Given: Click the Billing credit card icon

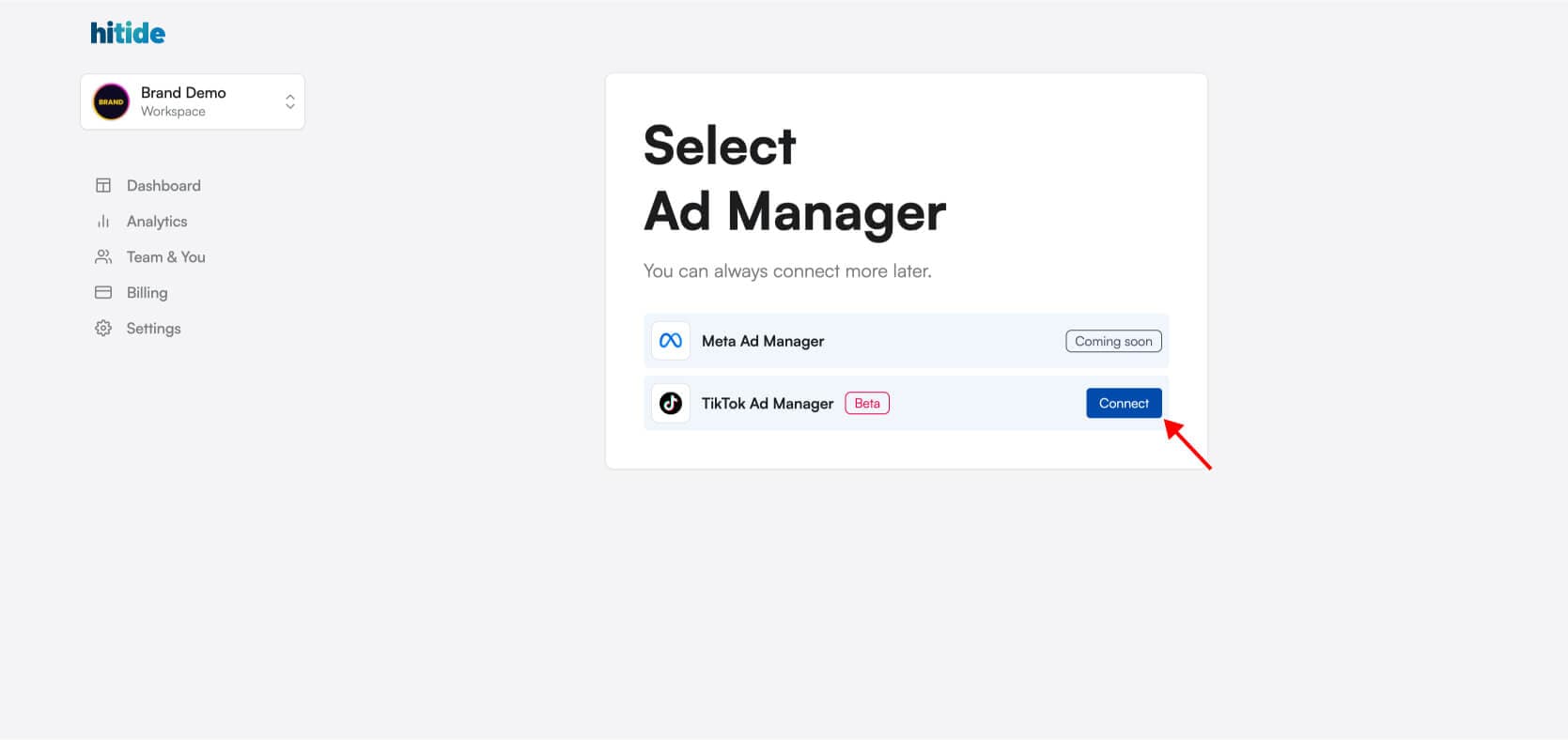Looking at the screenshot, I should click(103, 293).
